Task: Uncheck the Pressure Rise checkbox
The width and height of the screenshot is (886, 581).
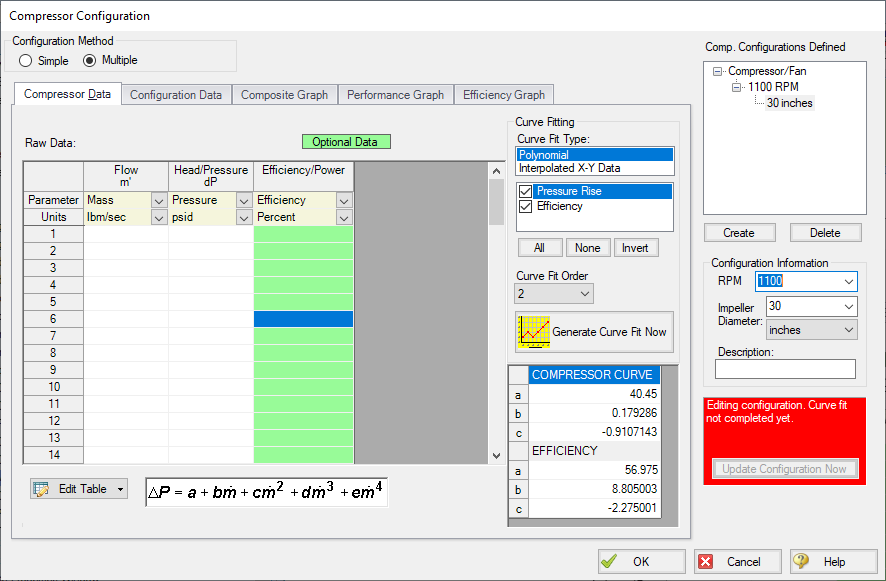Action: click(x=526, y=191)
